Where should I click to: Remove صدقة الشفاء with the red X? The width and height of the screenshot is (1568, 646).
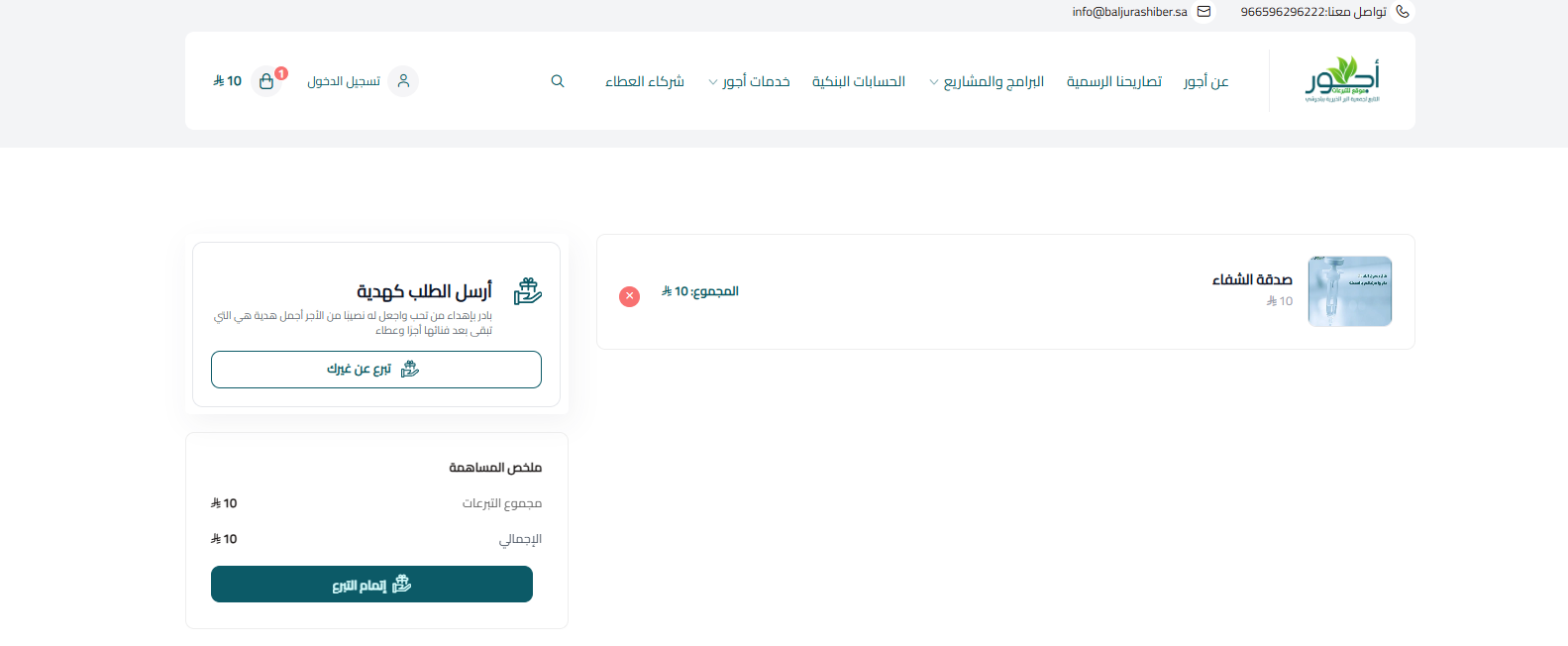pos(629,296)
